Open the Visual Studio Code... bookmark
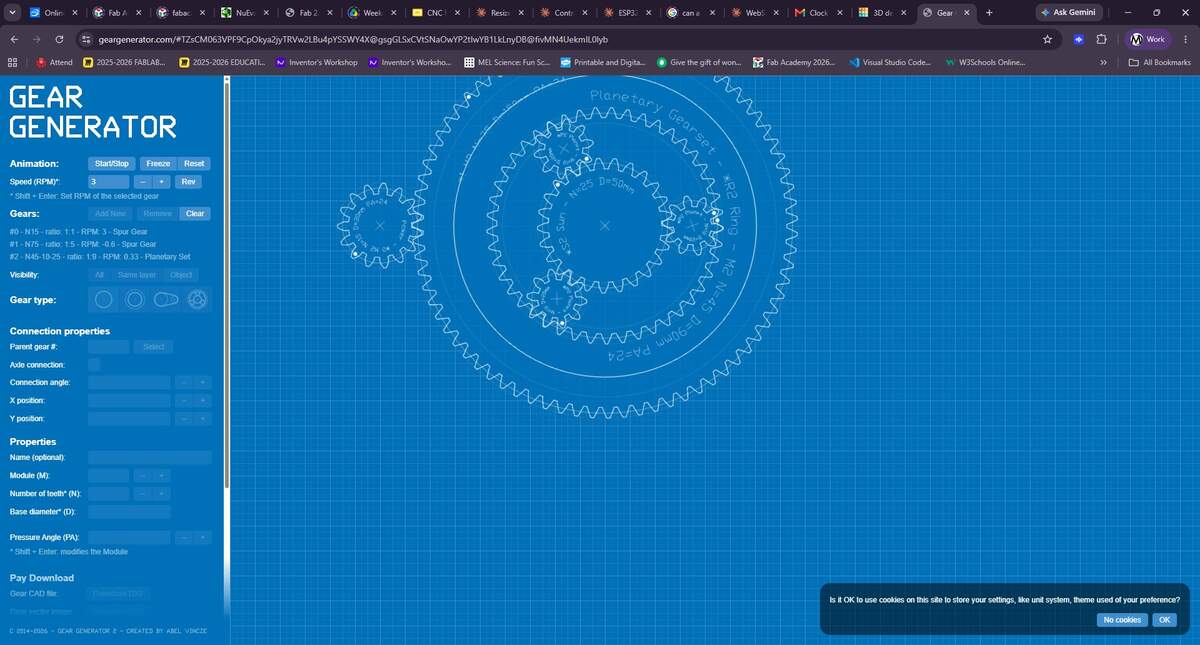Screen dimensions: 1200x645 [x=890, y=62]
